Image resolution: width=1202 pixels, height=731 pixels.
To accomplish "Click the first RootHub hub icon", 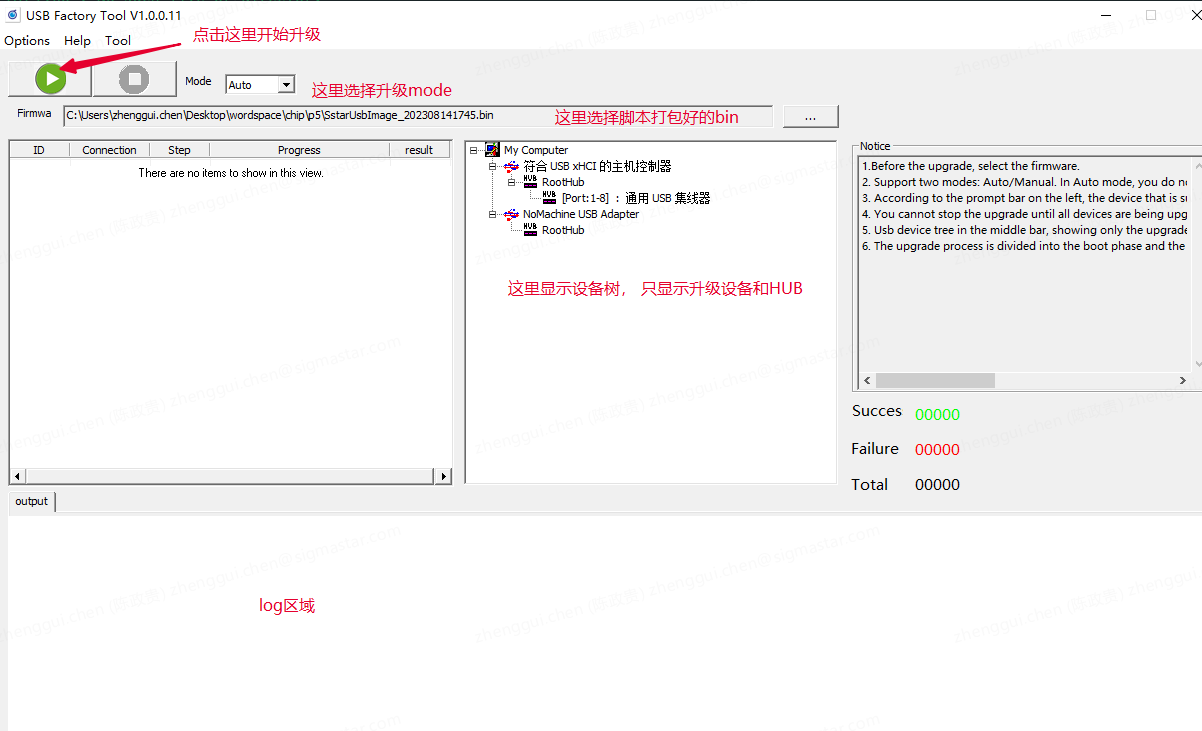I will pyautogui.click(x=530, y=182).
